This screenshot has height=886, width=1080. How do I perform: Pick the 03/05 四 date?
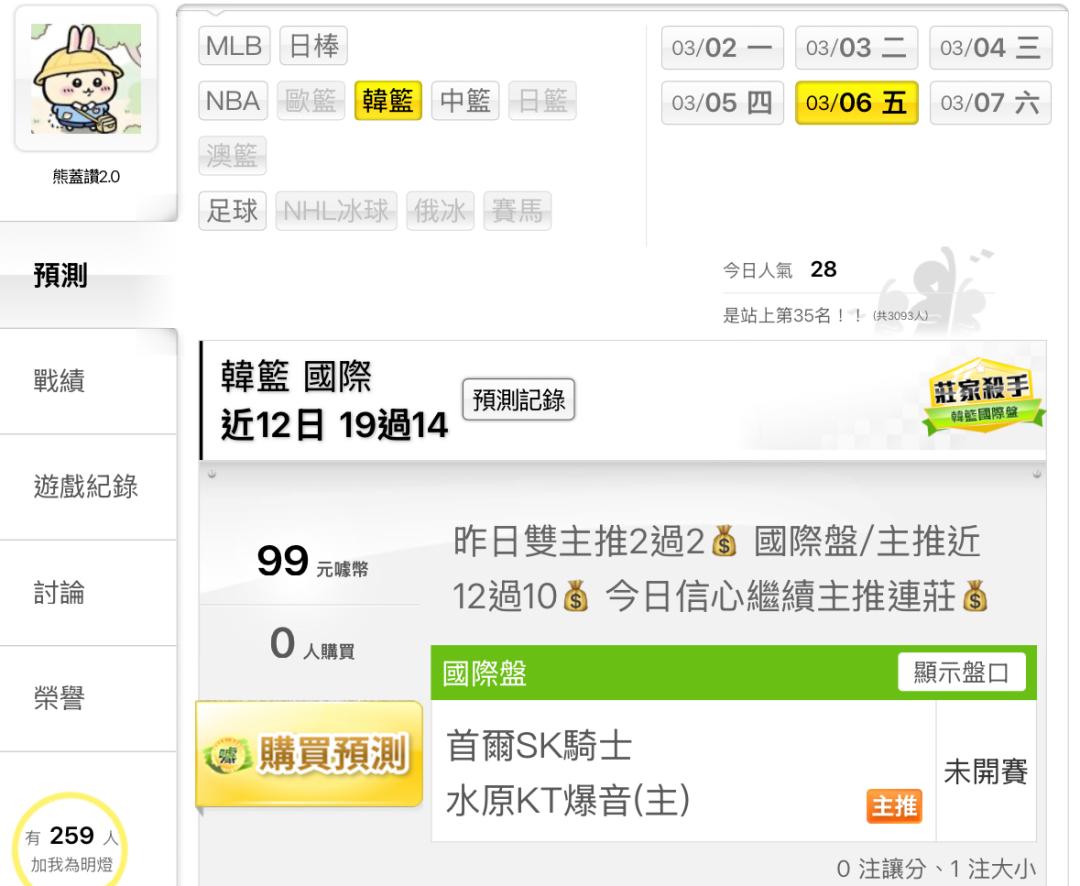[722, 103]
